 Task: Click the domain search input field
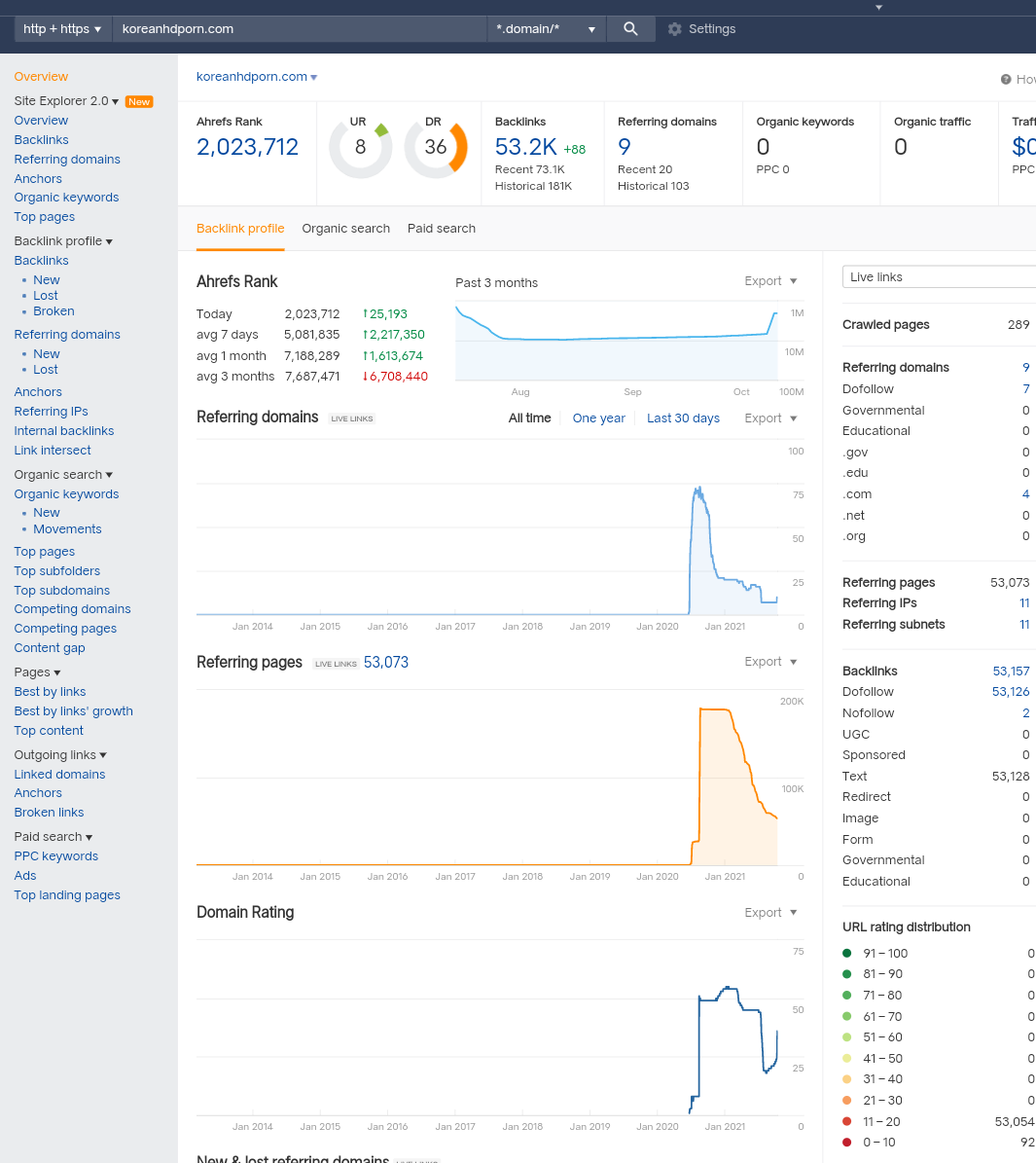click(300, 29)
